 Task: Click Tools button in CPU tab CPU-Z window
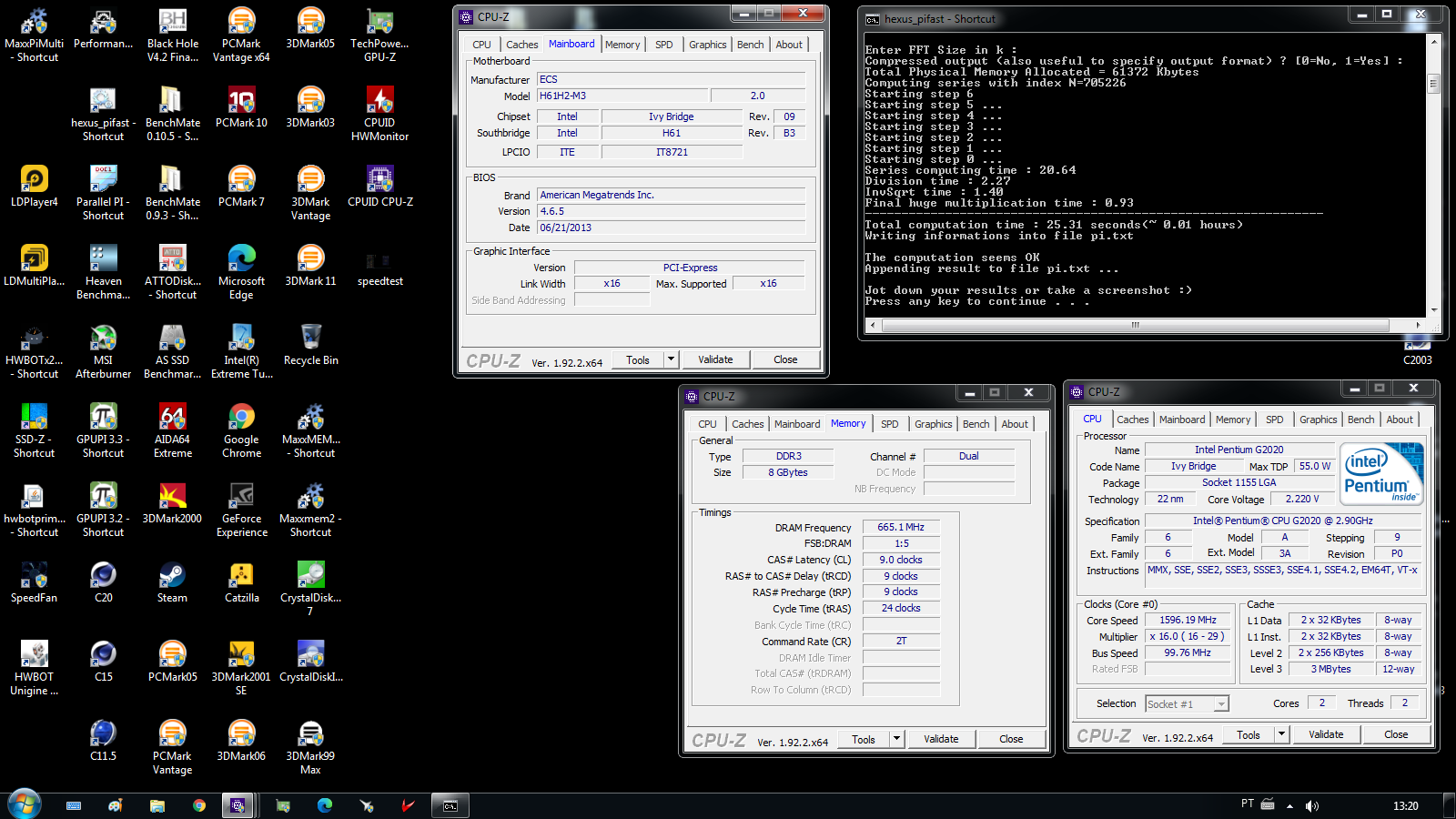click(1249, 734)
